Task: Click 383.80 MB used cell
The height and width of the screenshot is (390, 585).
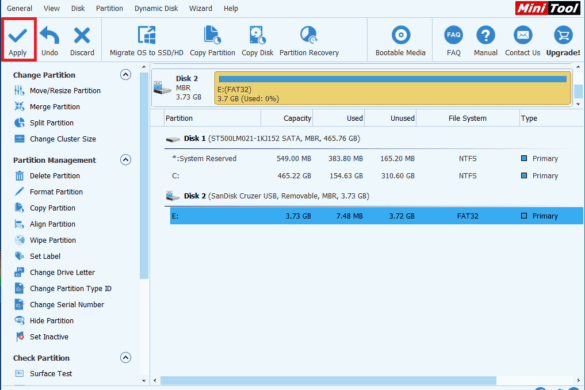Action: [x=345, y=159]
